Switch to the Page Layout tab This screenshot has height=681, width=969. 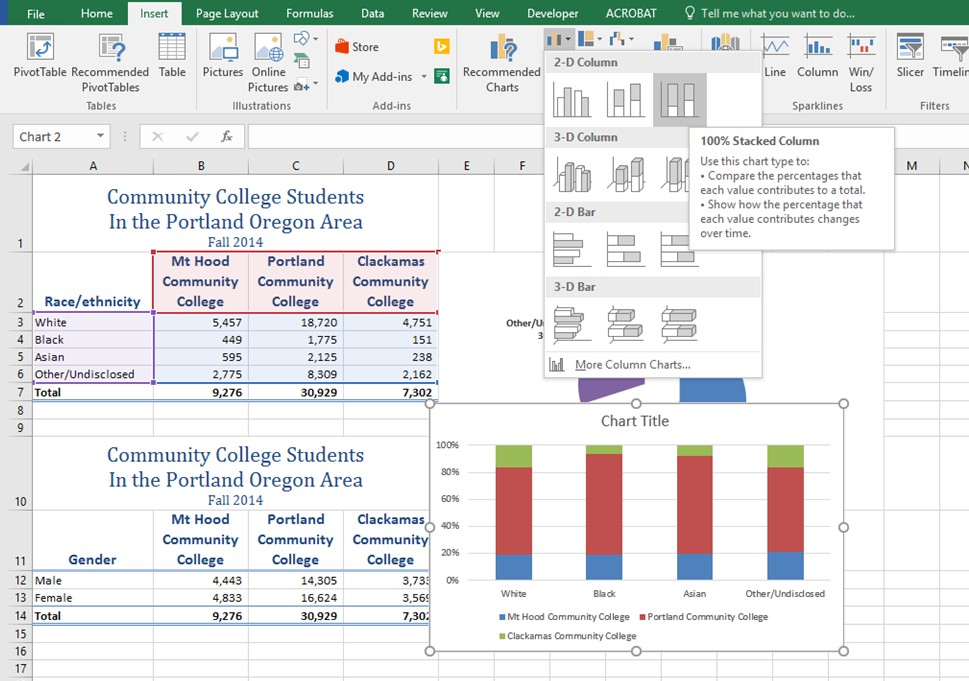tap(227, 13)
